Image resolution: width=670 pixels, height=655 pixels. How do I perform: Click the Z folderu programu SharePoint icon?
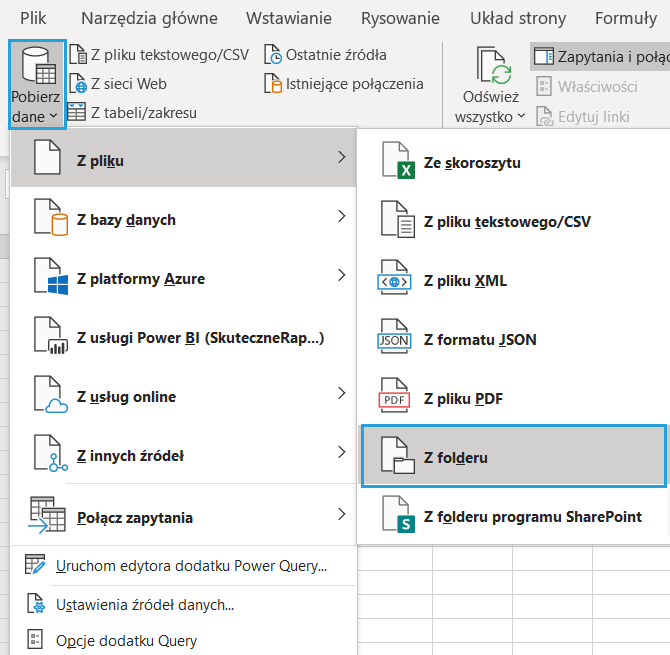[x=397, y=517]
